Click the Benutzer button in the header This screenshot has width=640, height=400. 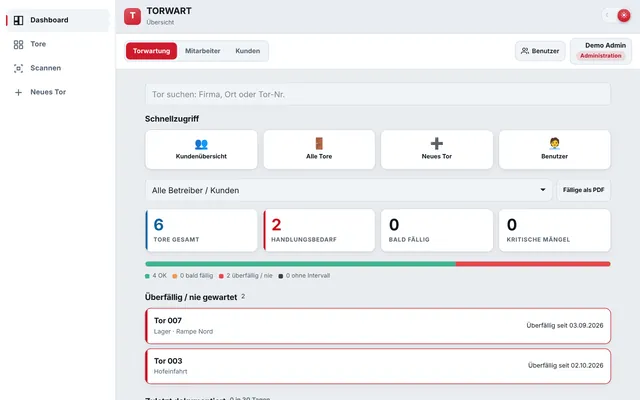tap(540, 51)
